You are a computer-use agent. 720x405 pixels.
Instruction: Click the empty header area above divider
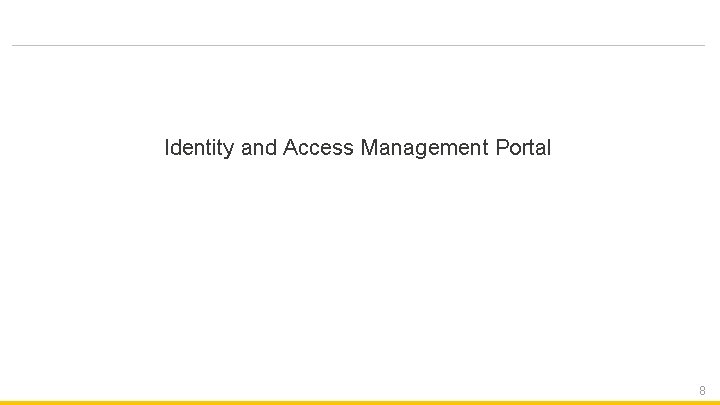coord(358,22)
